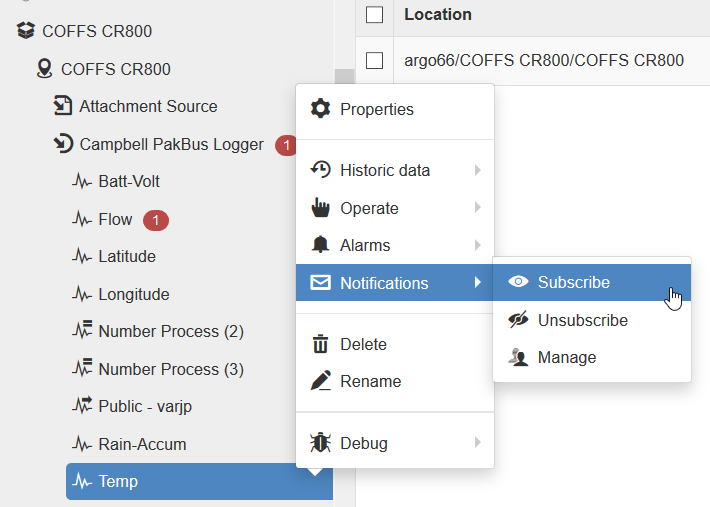710x507 pixels.
Task: Click the trash icon for Delete
Action: coord(321,344)
